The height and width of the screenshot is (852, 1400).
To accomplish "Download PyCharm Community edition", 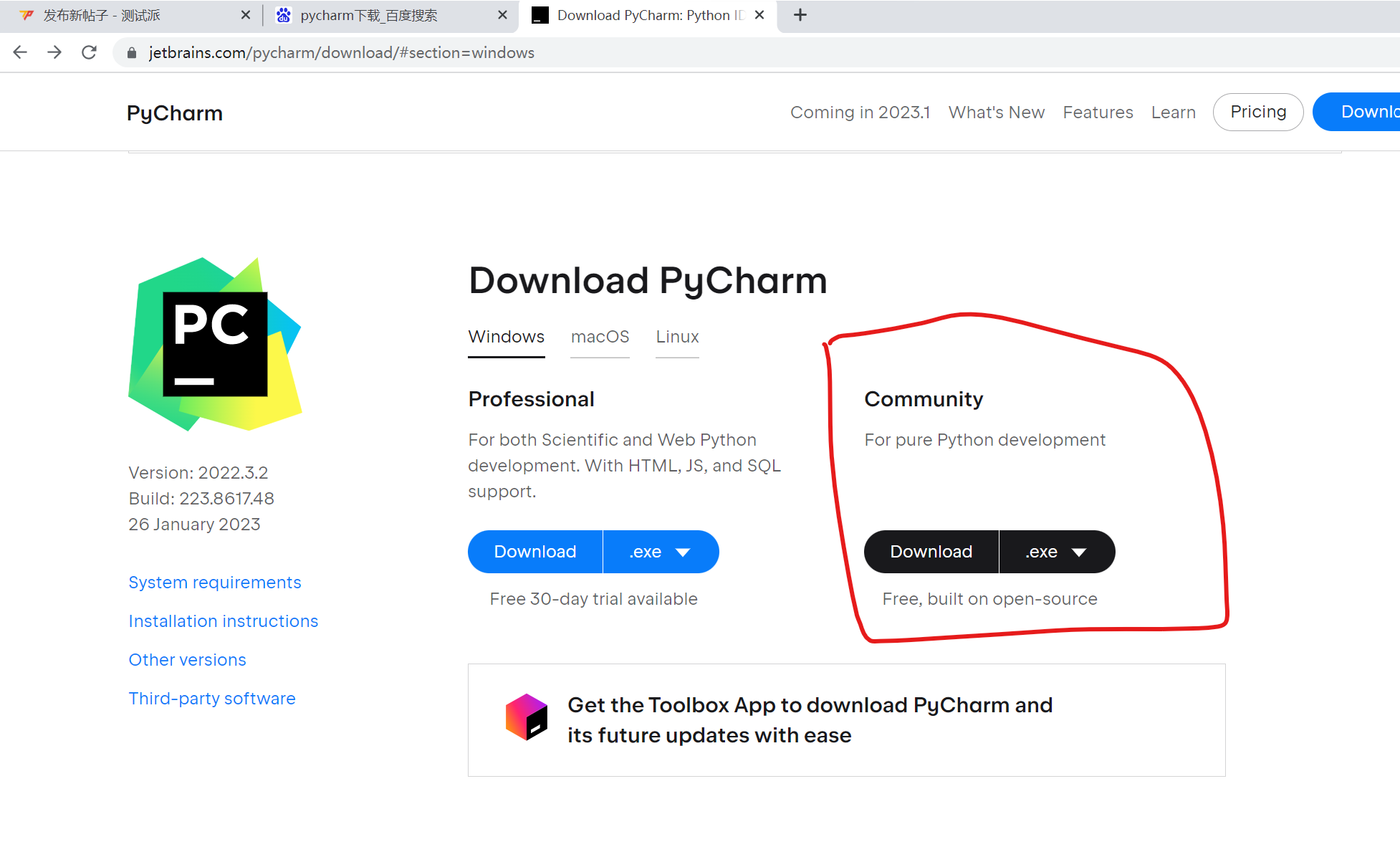I will (931, 552).
